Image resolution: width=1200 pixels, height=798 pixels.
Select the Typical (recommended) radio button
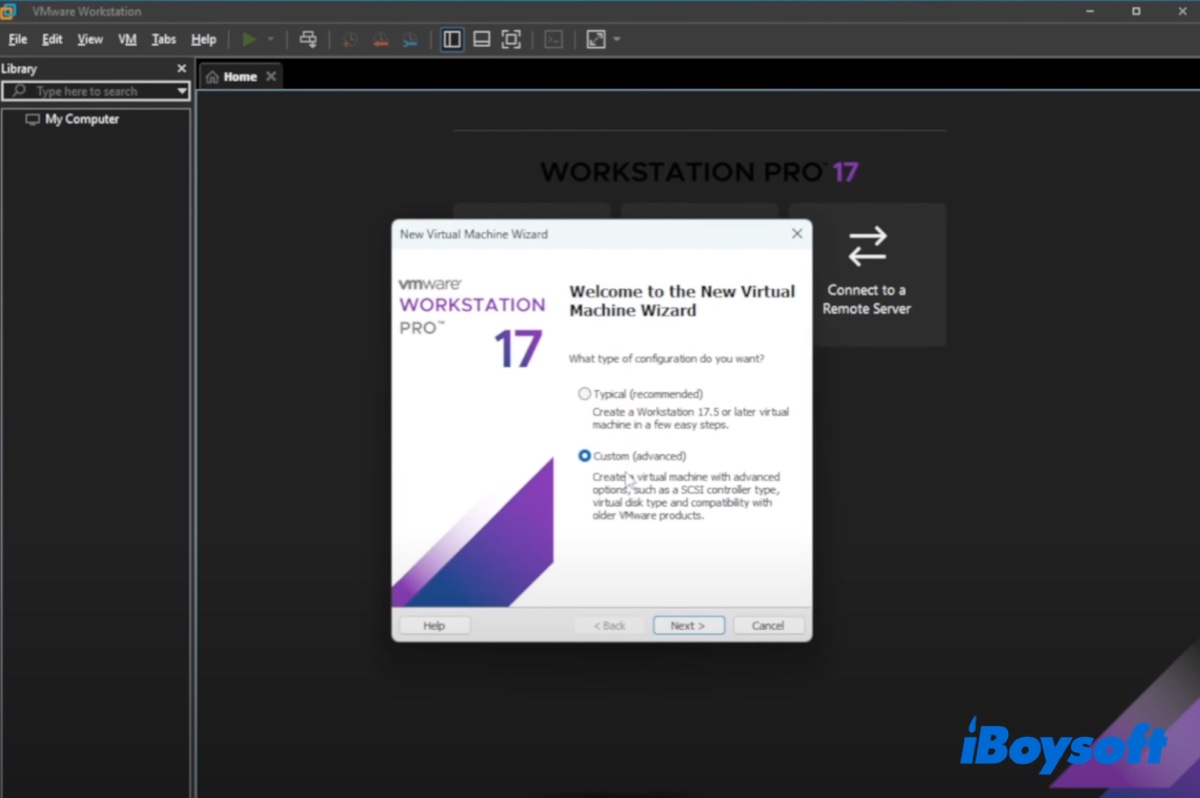(x=585, y=394)
